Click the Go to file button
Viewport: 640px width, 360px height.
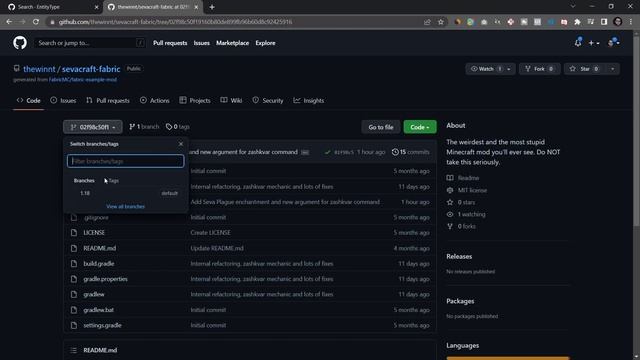coord(381,127)
